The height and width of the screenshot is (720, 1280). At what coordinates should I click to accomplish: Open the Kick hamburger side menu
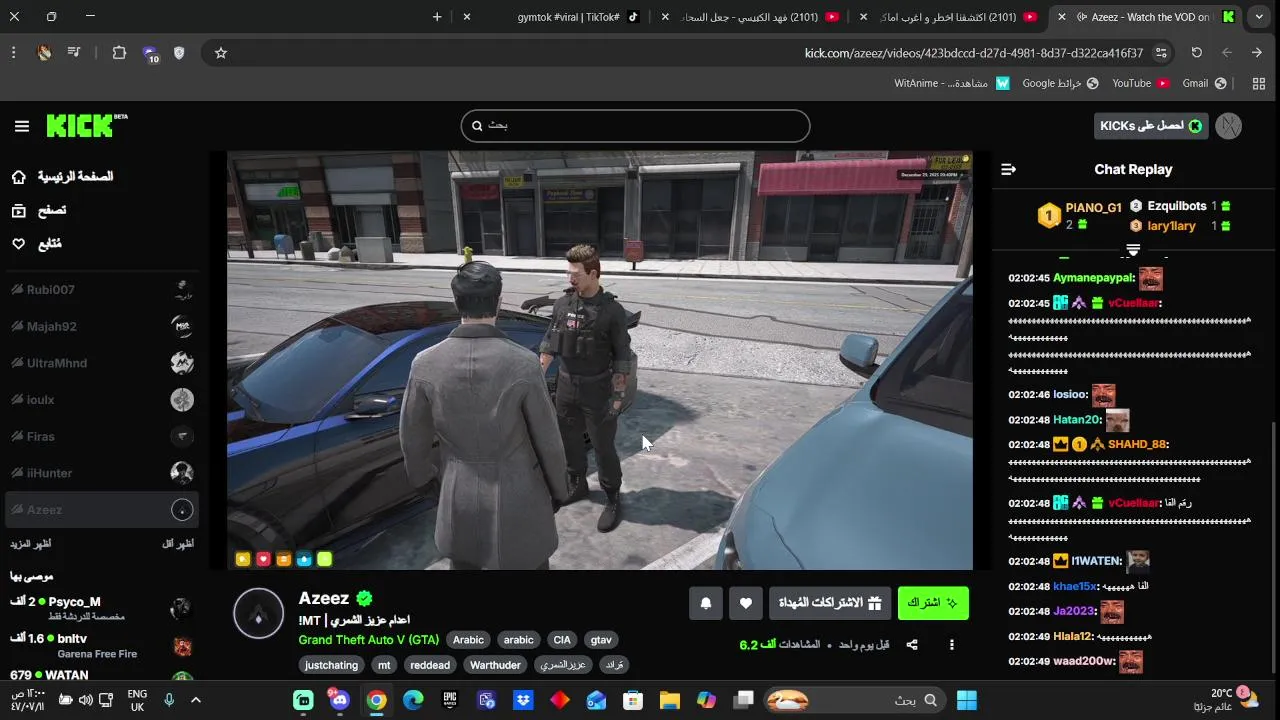click(22, 126)
